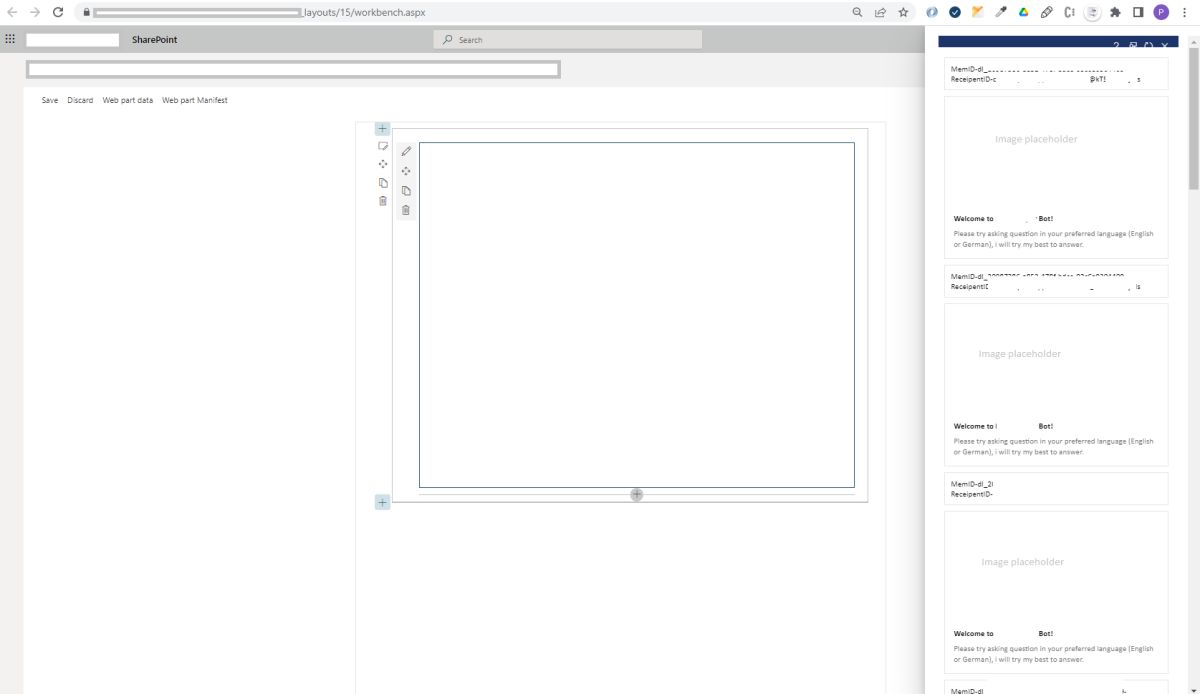Refresh the chat bot panel
This screenshot has height=694, width=1200.
coord(1149,46)
